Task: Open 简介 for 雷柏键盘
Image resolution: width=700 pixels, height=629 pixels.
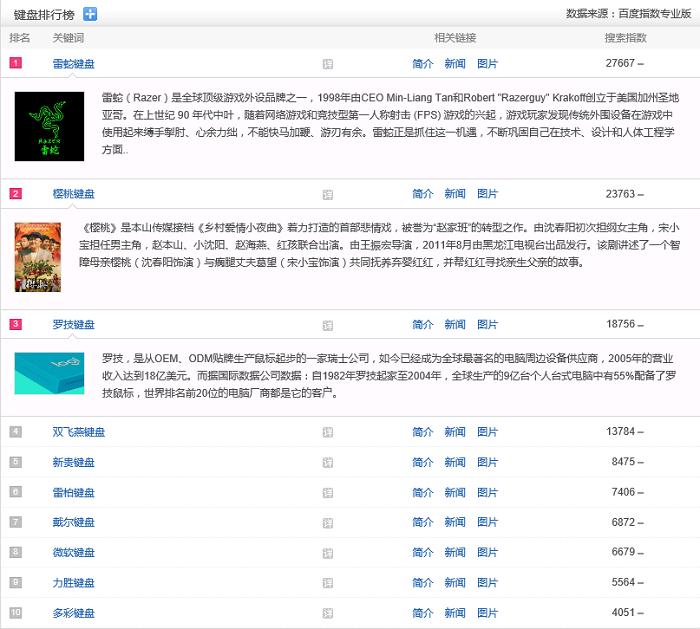Action: [x=422, y=493]
